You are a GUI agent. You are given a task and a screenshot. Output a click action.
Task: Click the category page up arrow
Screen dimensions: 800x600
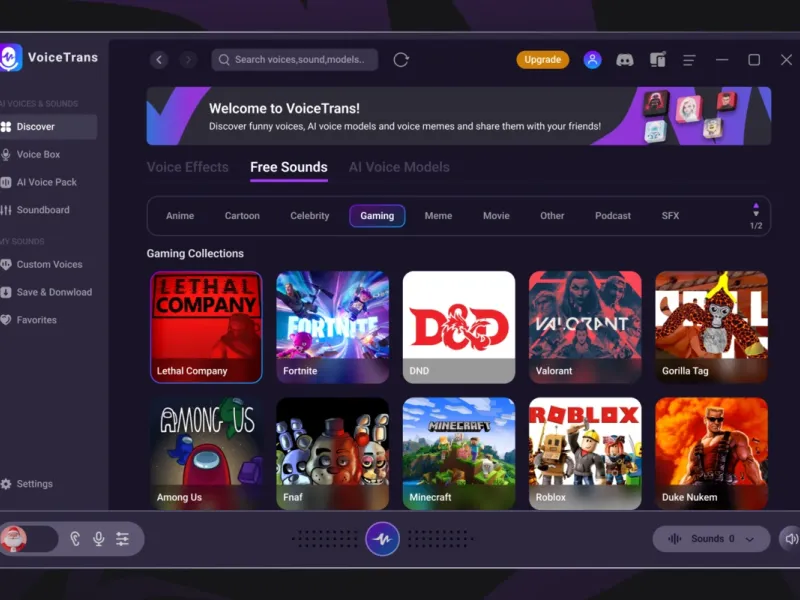point(756,206)
